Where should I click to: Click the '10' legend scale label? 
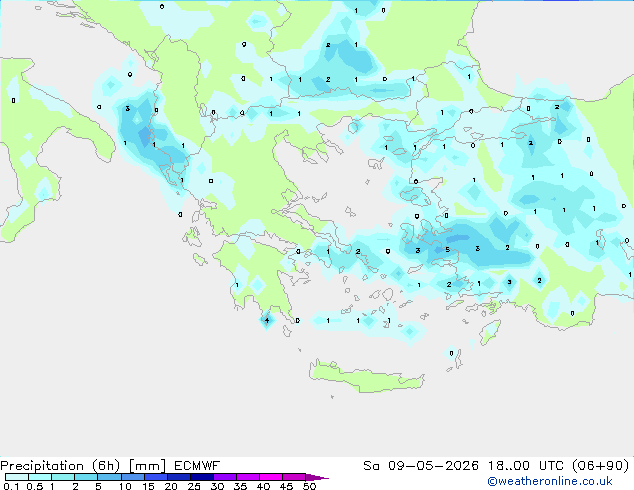(x=125, y=486)
